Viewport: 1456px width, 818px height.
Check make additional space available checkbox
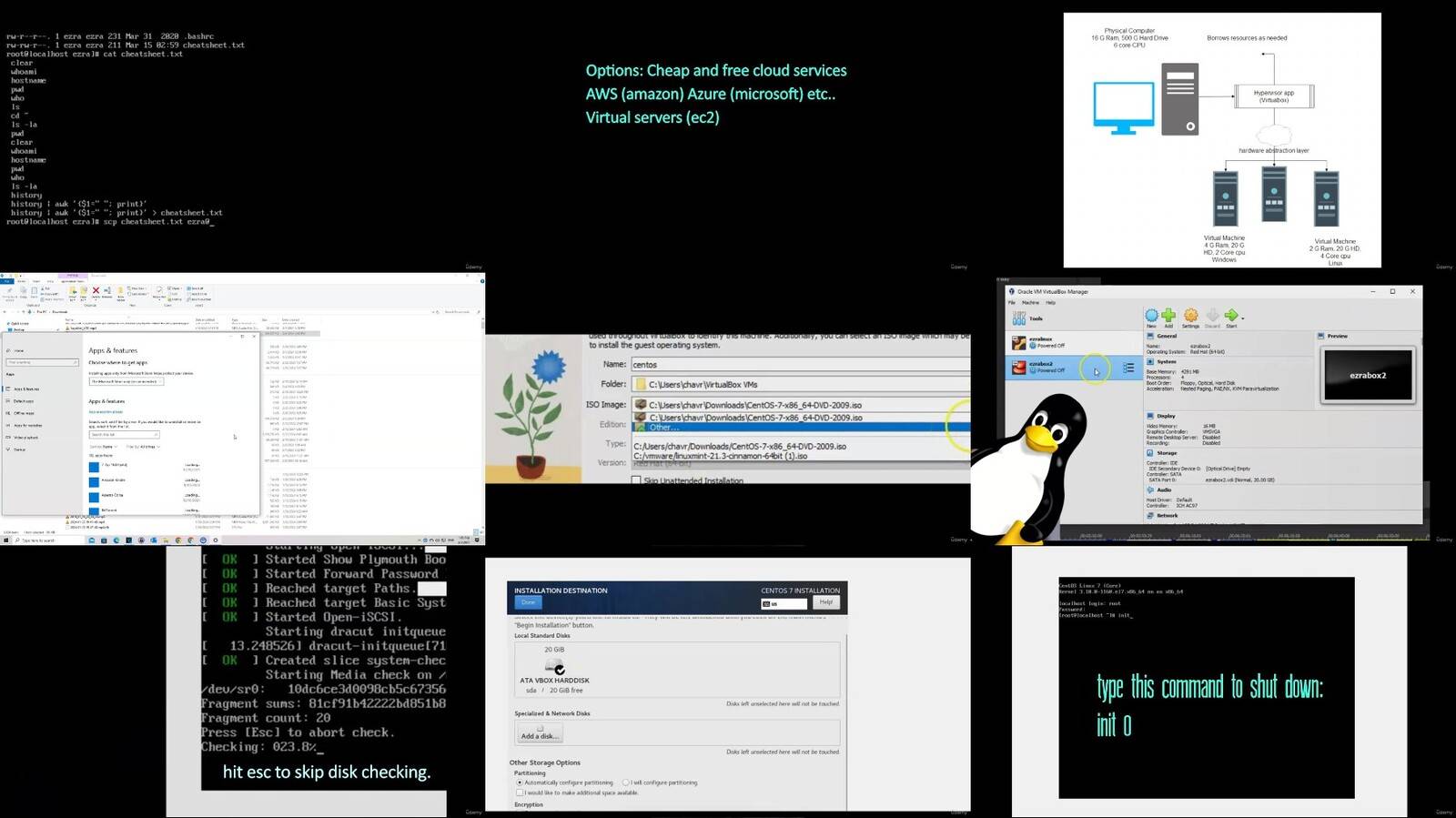[x=520, y=793]
